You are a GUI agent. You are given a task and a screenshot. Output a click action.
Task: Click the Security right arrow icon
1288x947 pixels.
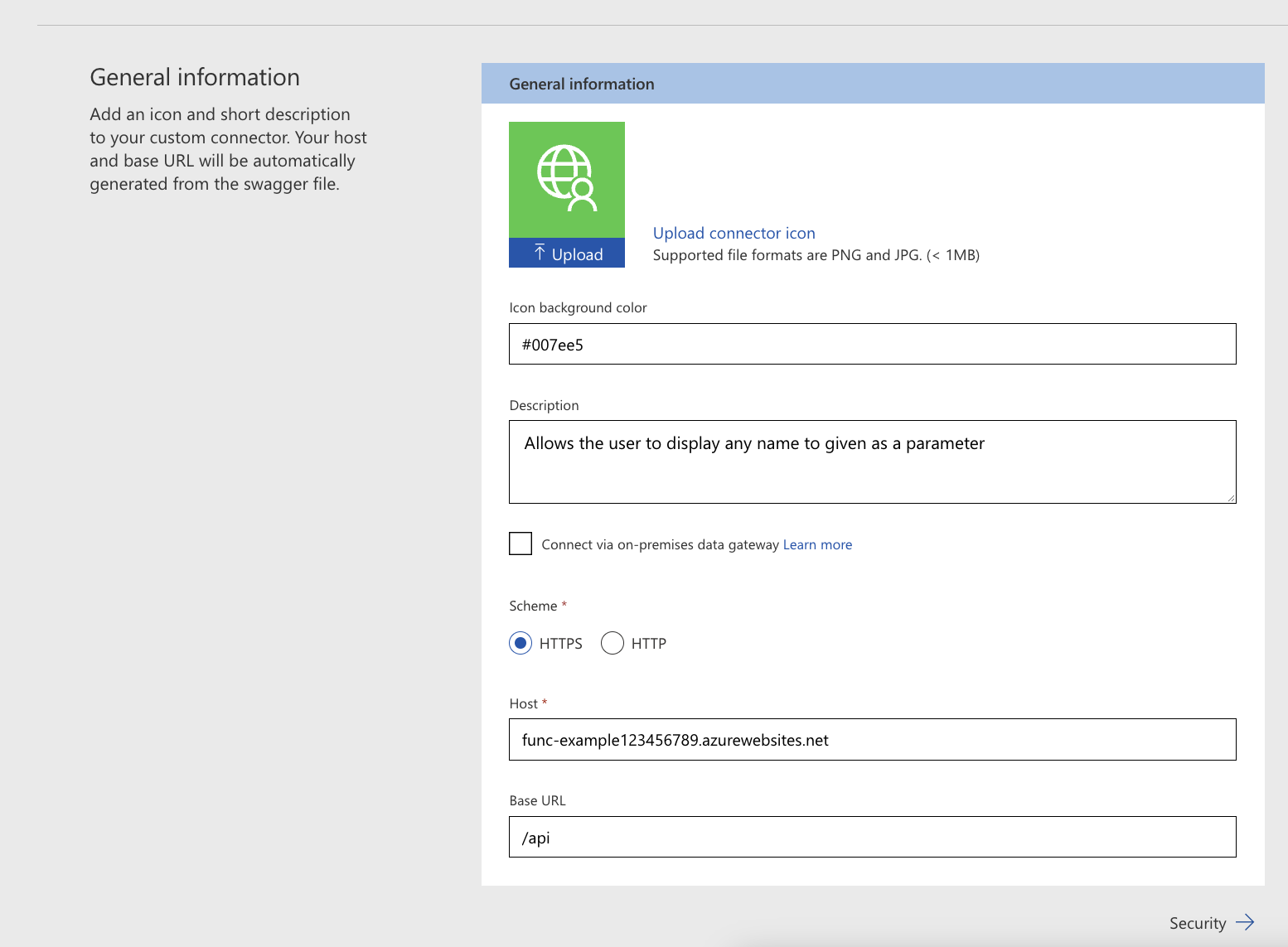[x=1245, y=922]
